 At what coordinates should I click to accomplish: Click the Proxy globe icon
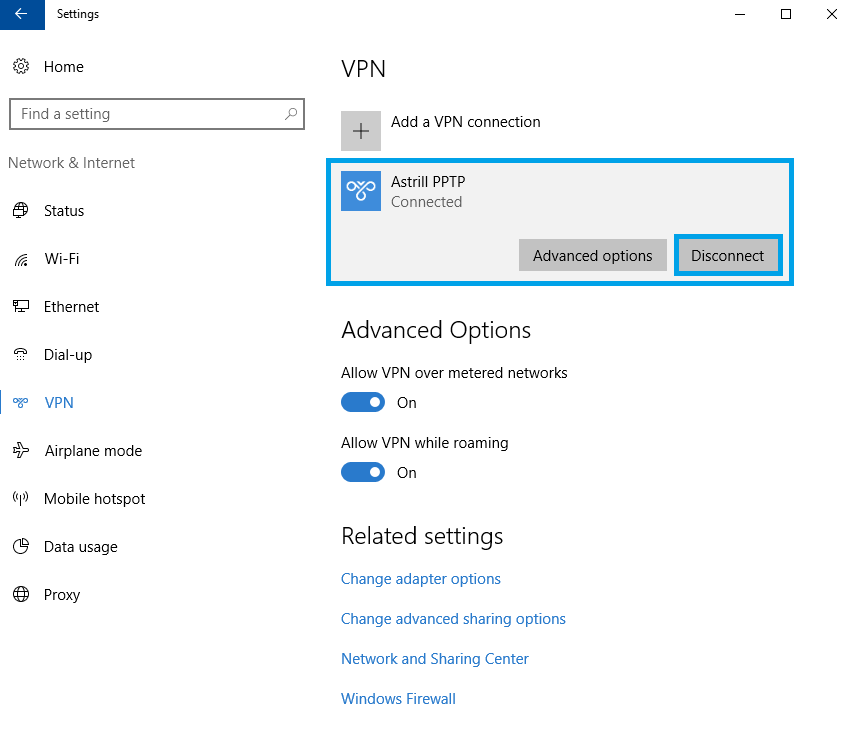(20, 595)
